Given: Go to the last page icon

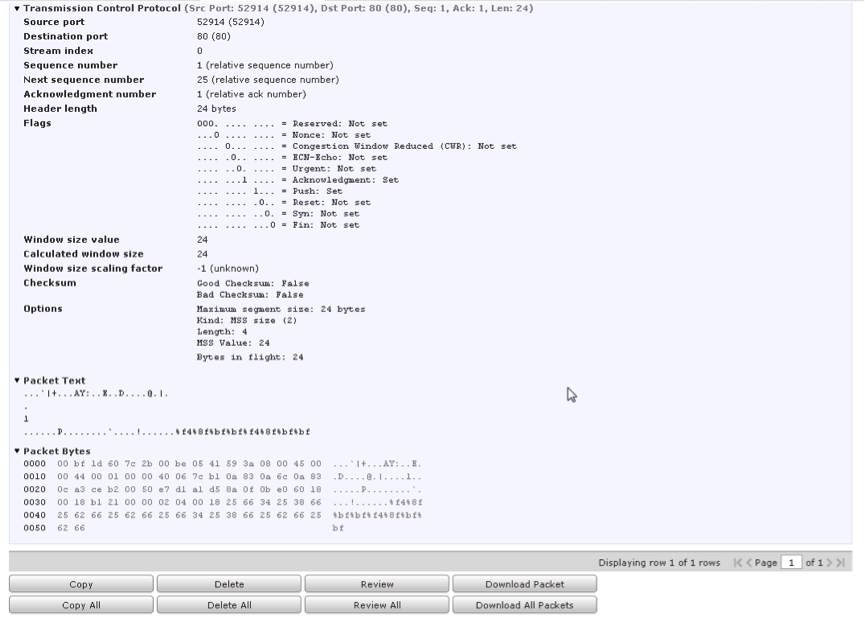Looking at the screenshot, I should 840,563.
